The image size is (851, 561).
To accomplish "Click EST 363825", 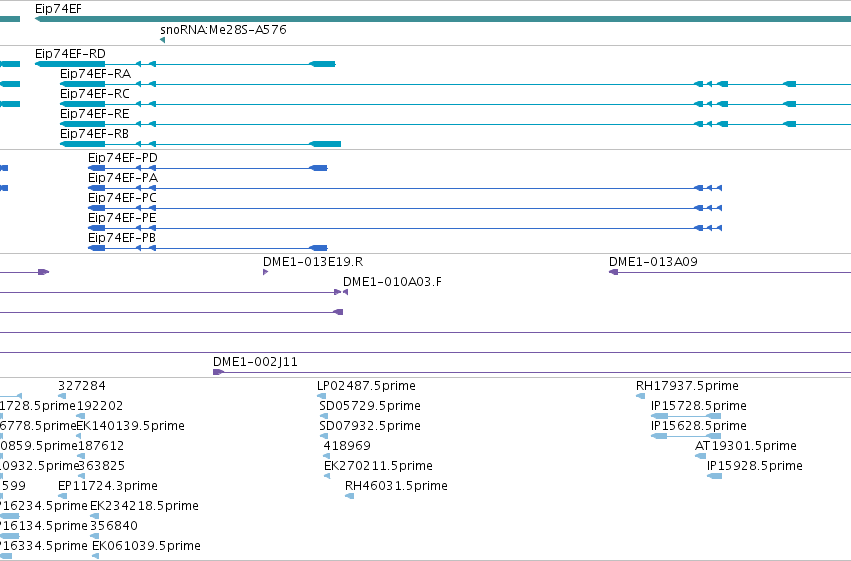I will (81, 476).
